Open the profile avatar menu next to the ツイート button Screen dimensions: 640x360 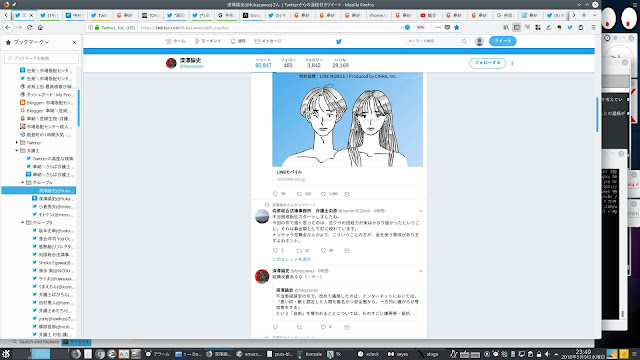(480, 41)
